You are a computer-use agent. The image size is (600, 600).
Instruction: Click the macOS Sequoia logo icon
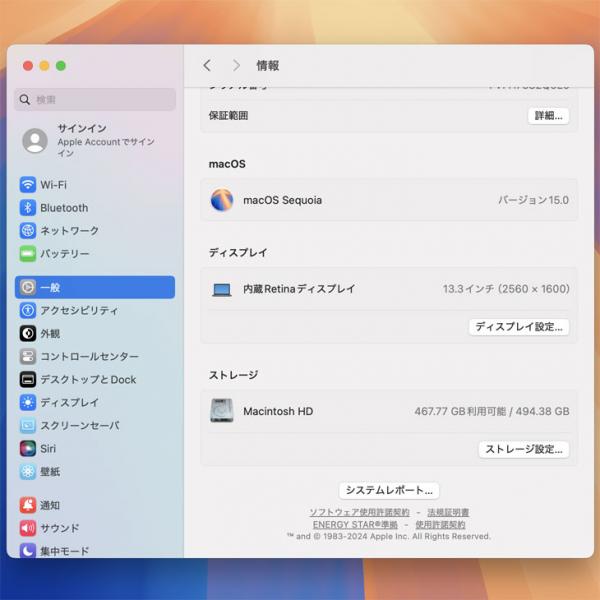pyautogui.click(x=222, y=200)
